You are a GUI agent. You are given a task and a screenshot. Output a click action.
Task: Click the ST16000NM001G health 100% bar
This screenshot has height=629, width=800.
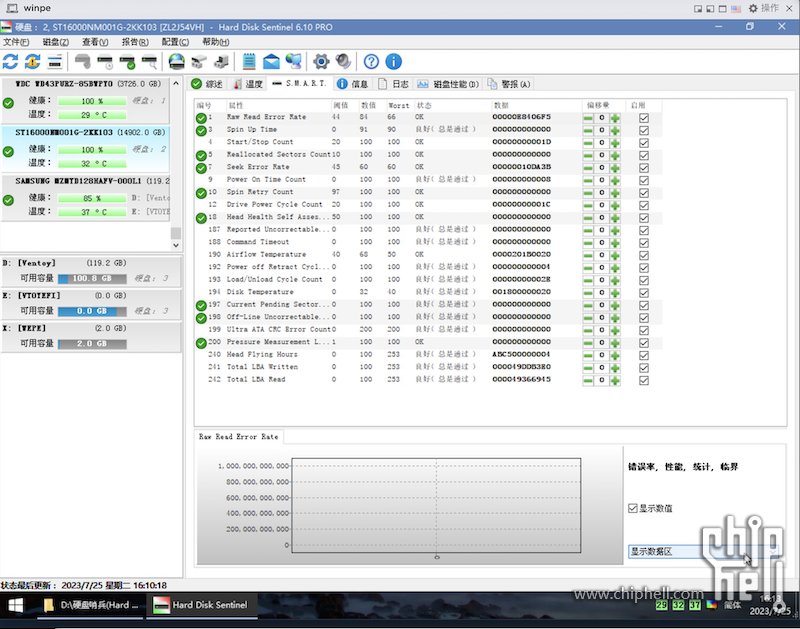pos(92,150)
